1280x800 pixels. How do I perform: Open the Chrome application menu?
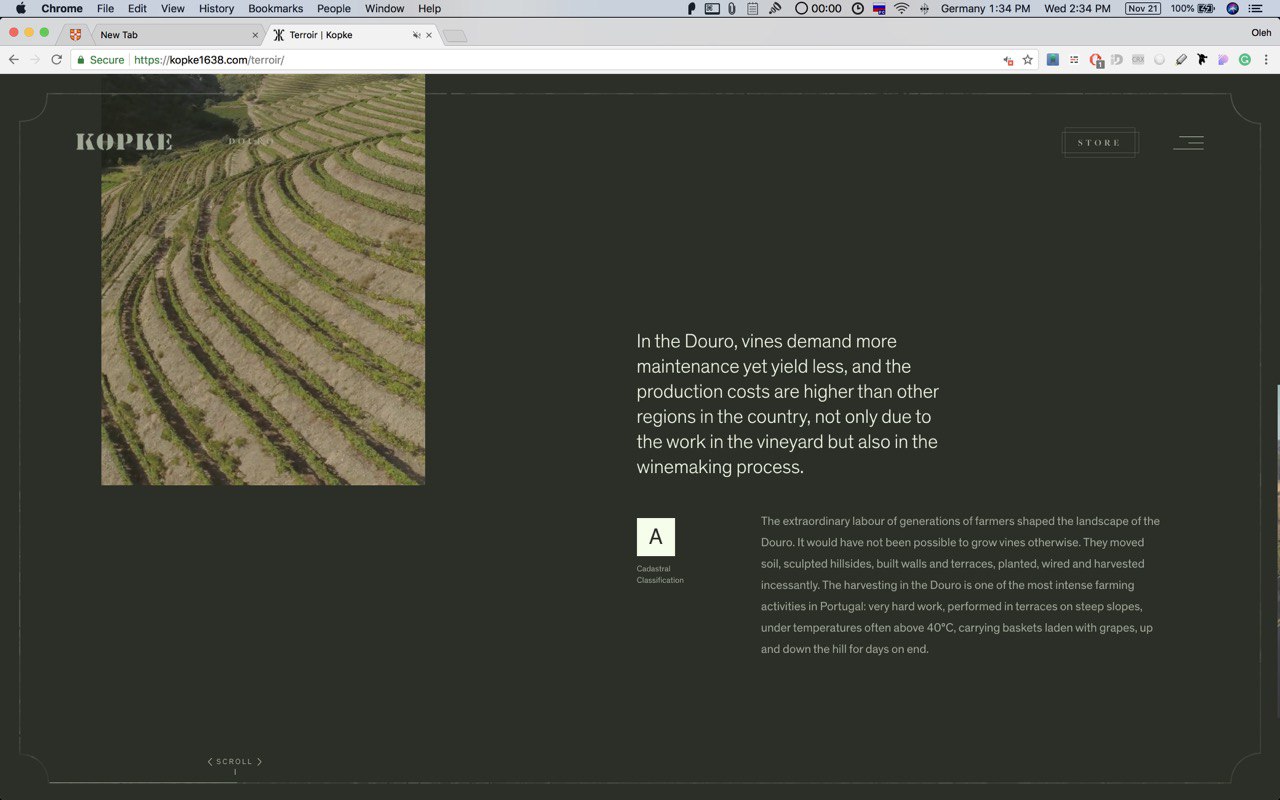click(62, 9)
